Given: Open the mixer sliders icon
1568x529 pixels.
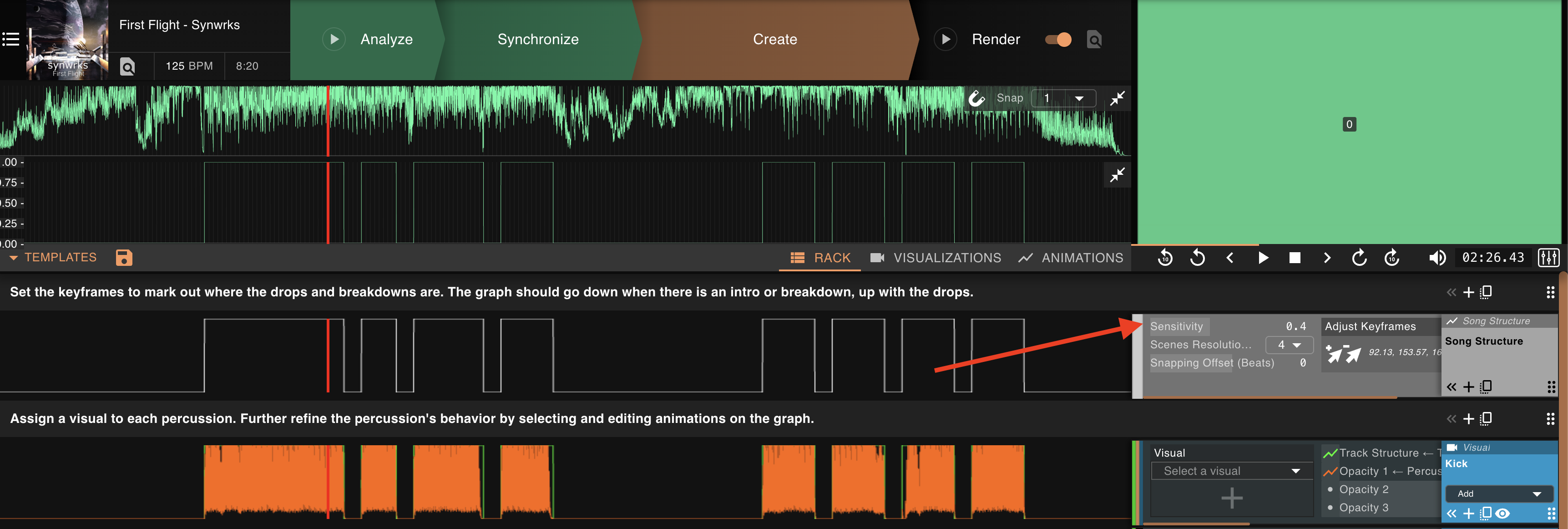Looking at the screenshot, I should 1548,258.
